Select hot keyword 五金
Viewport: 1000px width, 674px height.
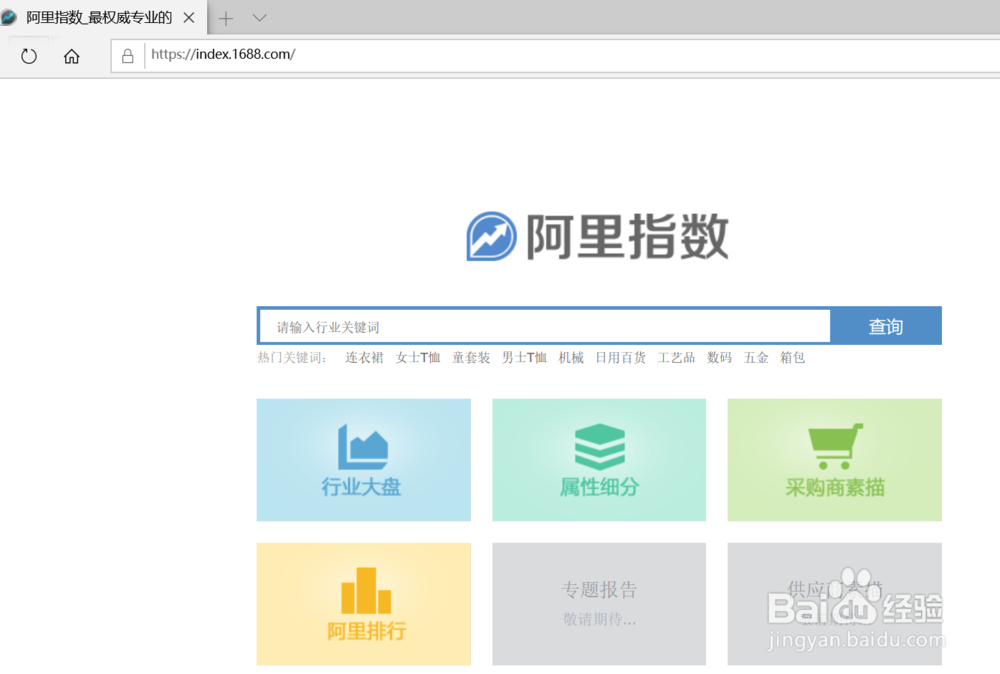tap(756, 358)
